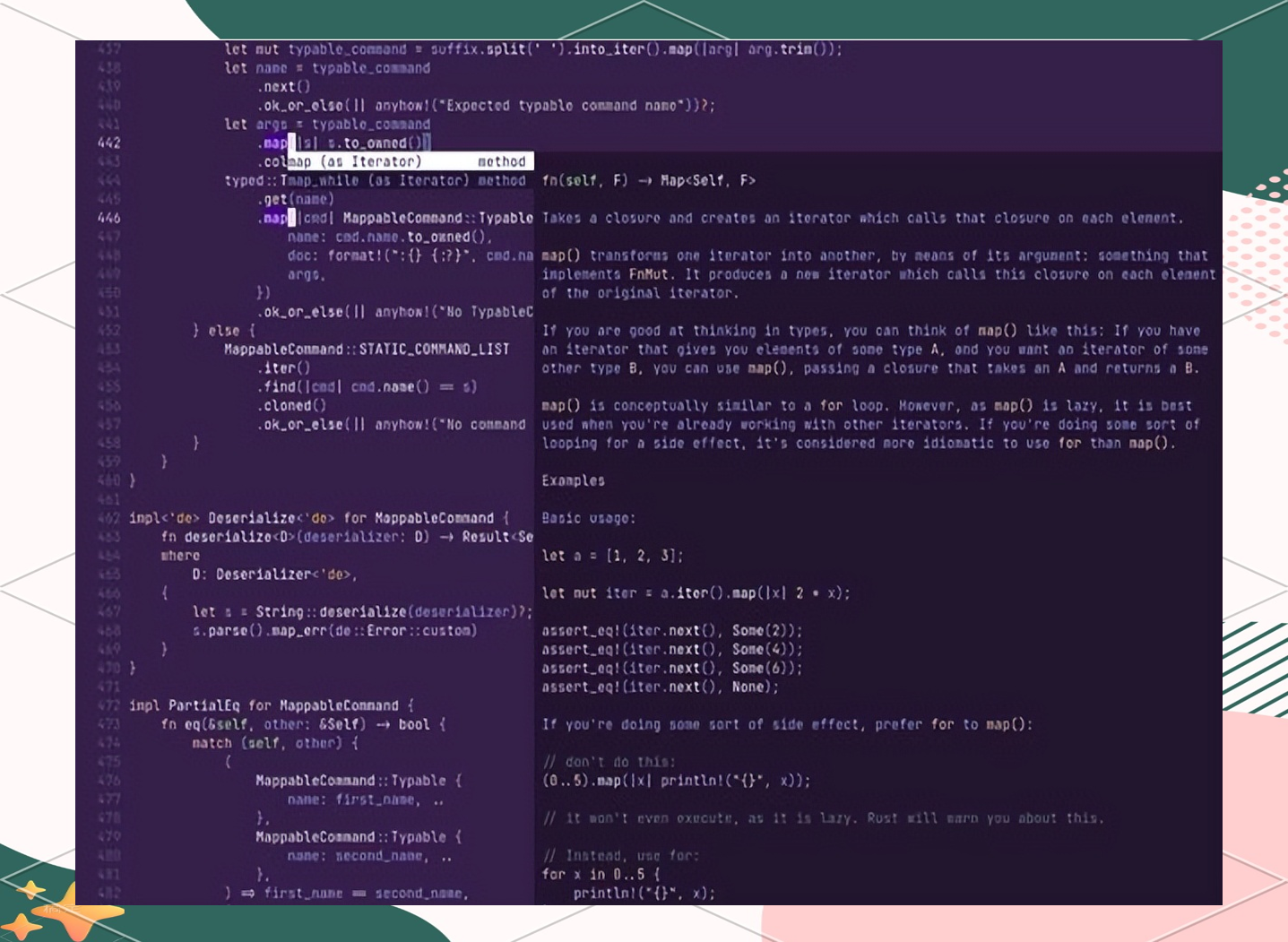Click the "Expected typable command name" error line
The height and width of the screenshot is (942, 1288).
pyautogui.click(x=486, y=106)
